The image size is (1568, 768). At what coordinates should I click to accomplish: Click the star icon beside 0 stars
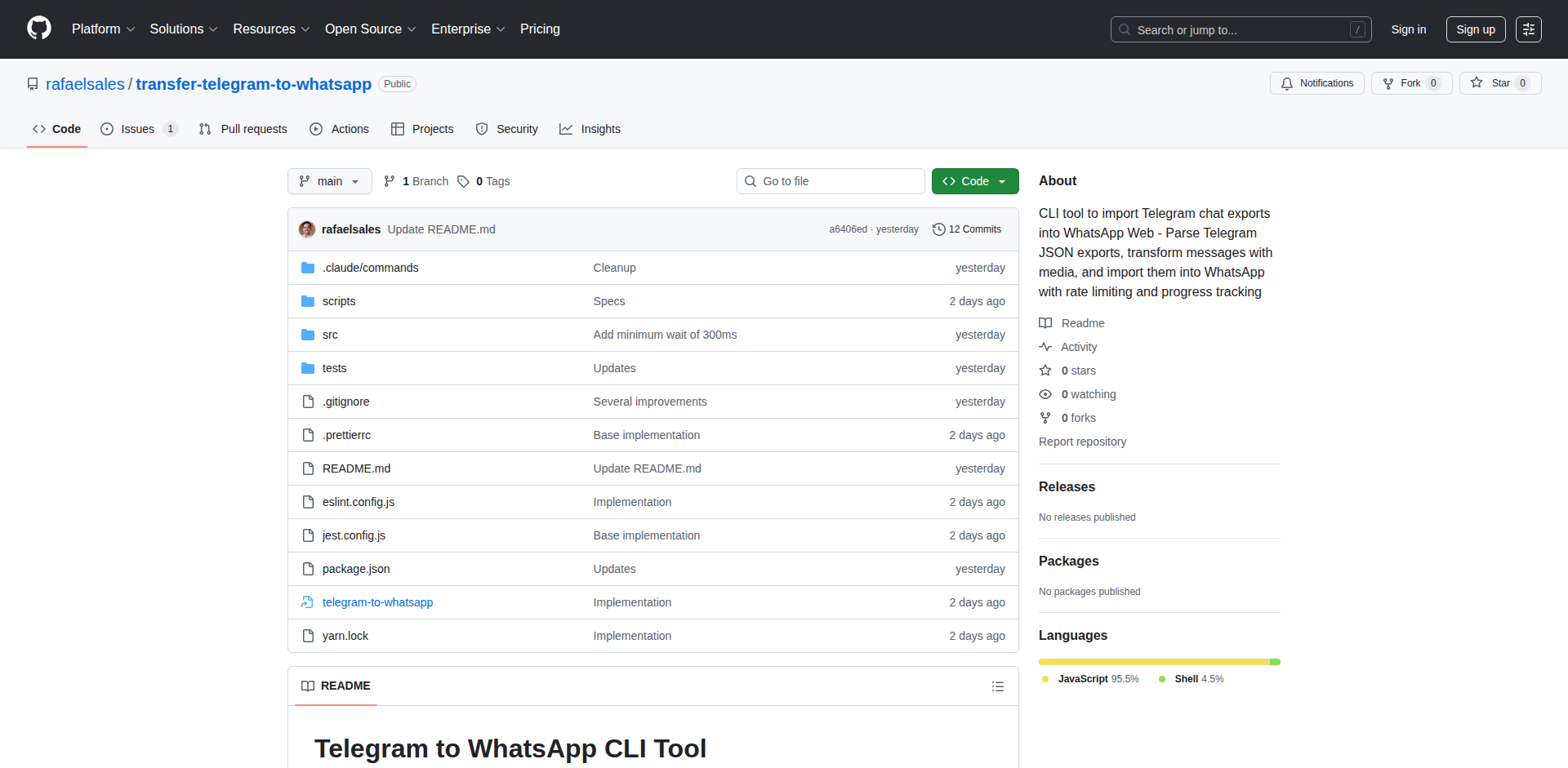coord(1045,371)
